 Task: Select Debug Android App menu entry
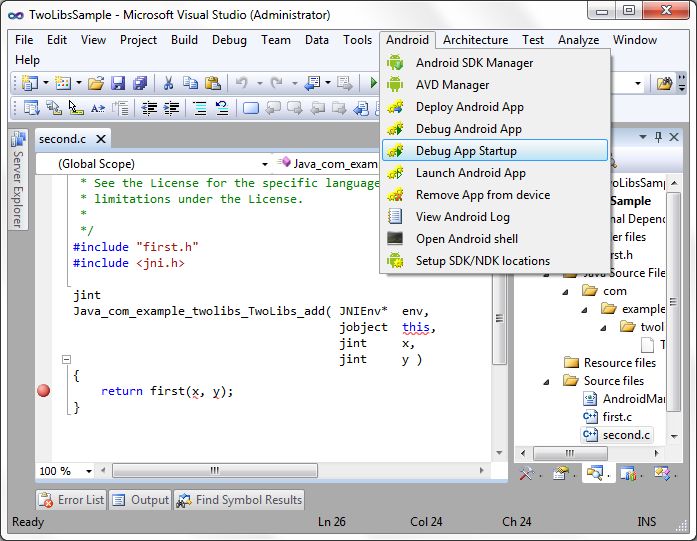click(x=495, y=128)
